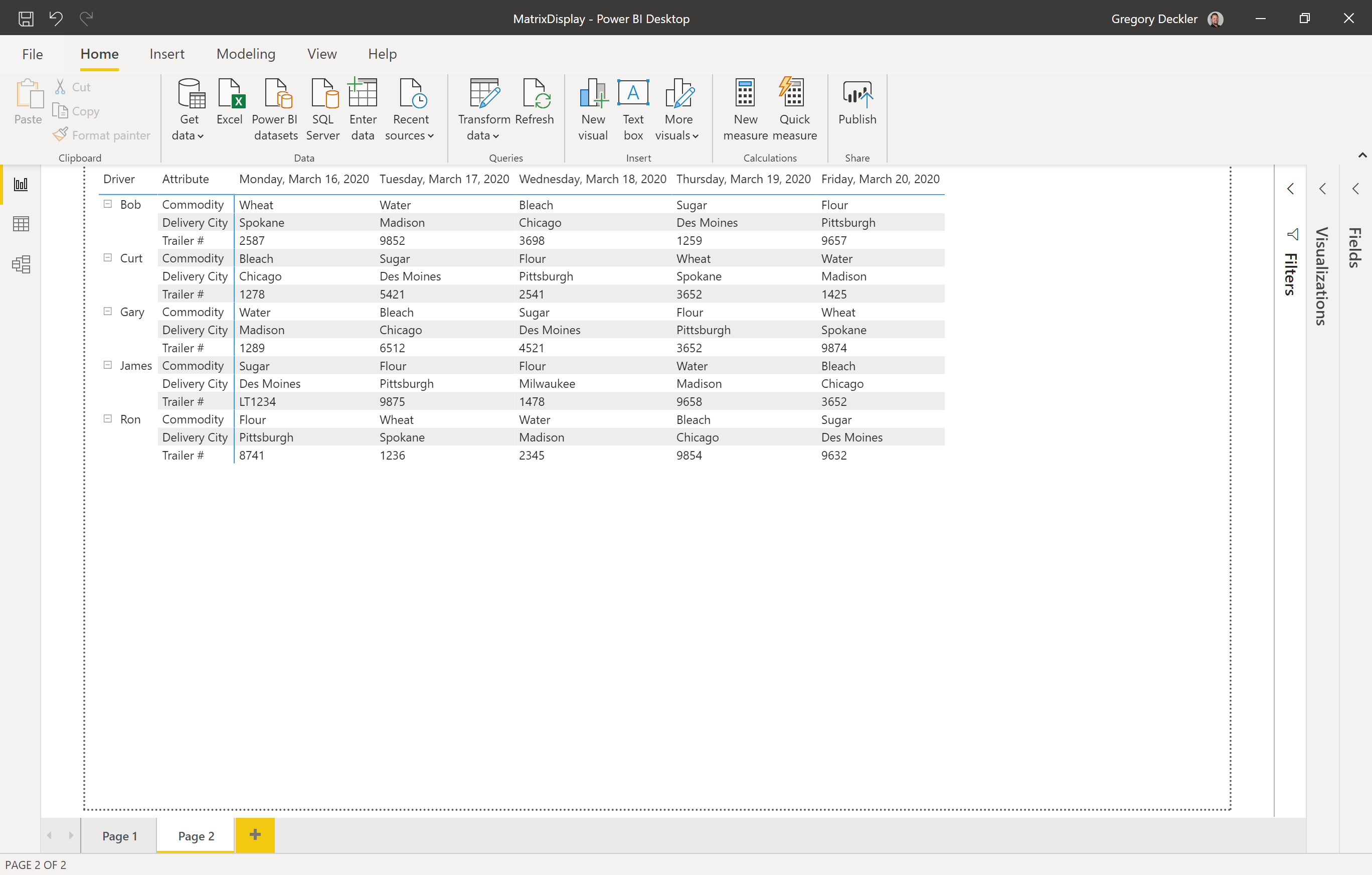Insert a New visual
Viewport: 1372px width, 875px height.
[x=593, y=109]
